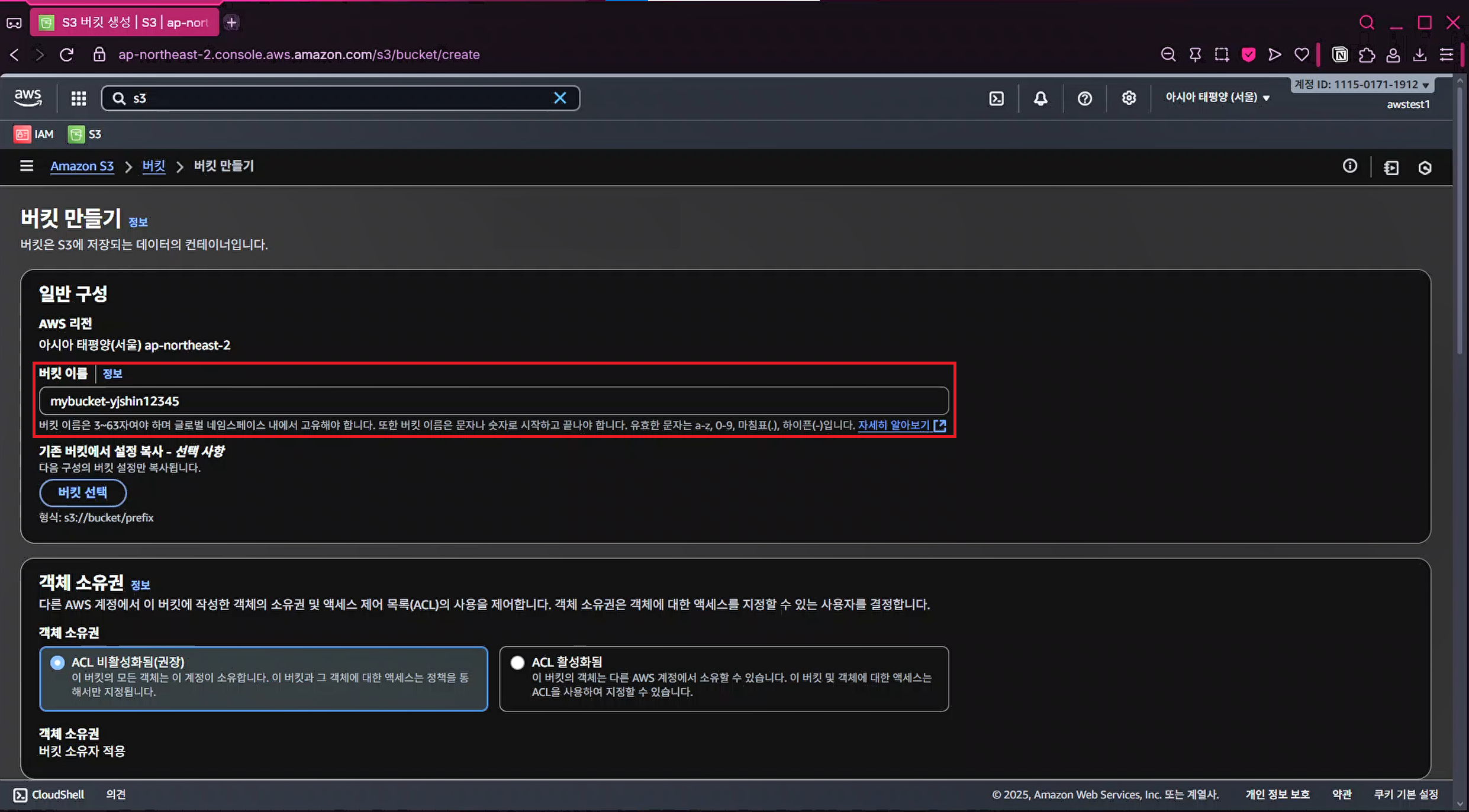Open the 자세히 알아보기 link
Viewport: 1469px width, 812px height.
[894, 425]
